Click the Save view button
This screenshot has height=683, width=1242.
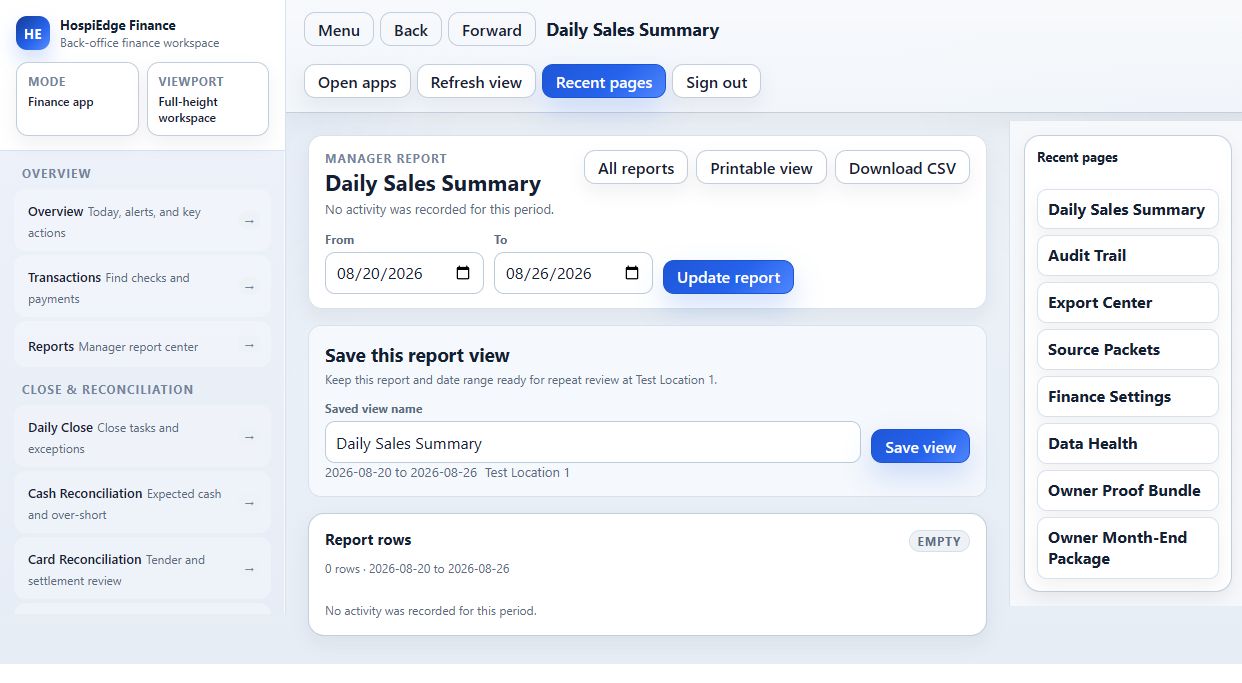pos(920,447)
